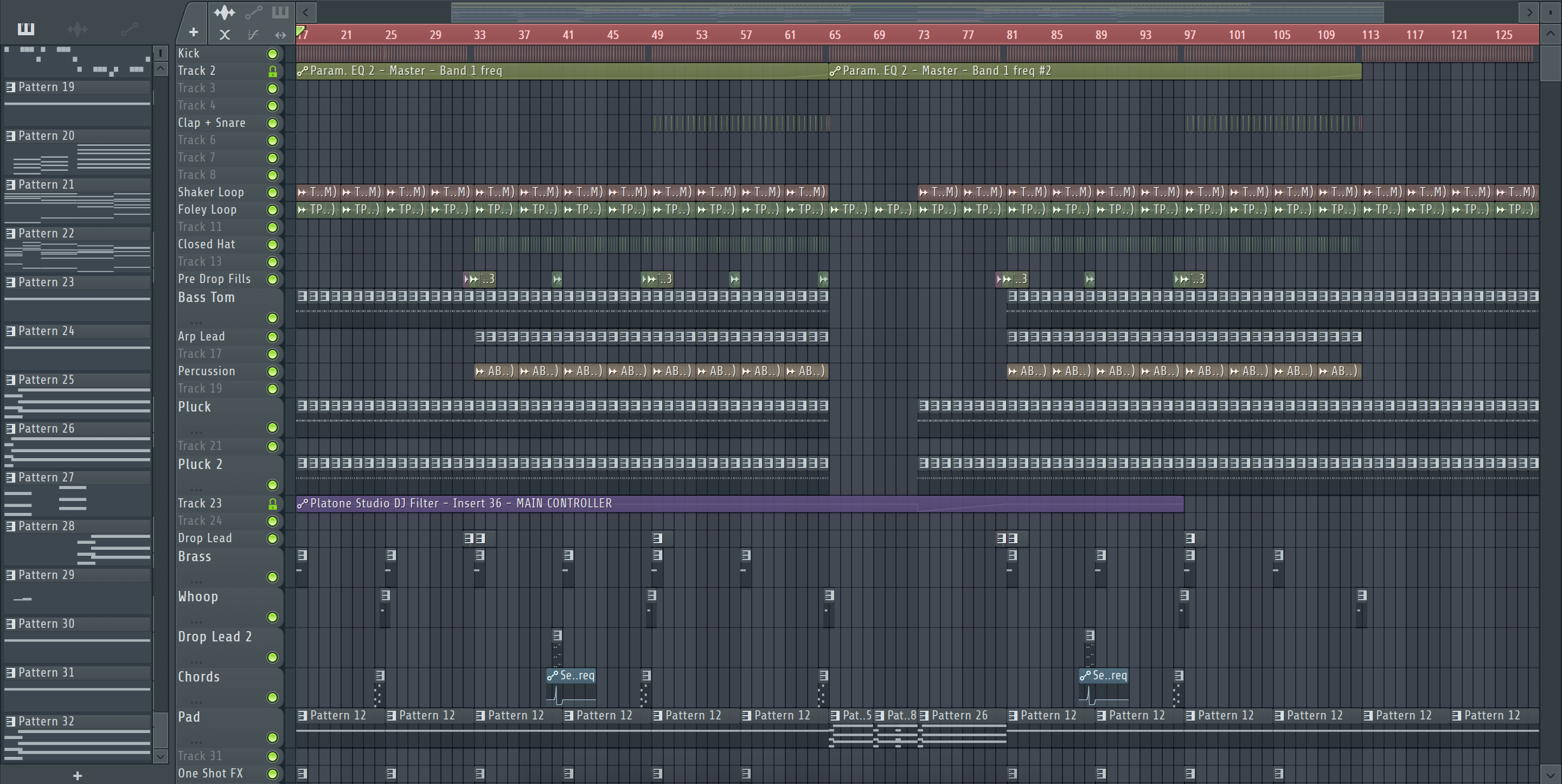This screenshot has width=1562, height=784.
Task: Open the second Se..req automation clip's menu
Action: 1085,676
